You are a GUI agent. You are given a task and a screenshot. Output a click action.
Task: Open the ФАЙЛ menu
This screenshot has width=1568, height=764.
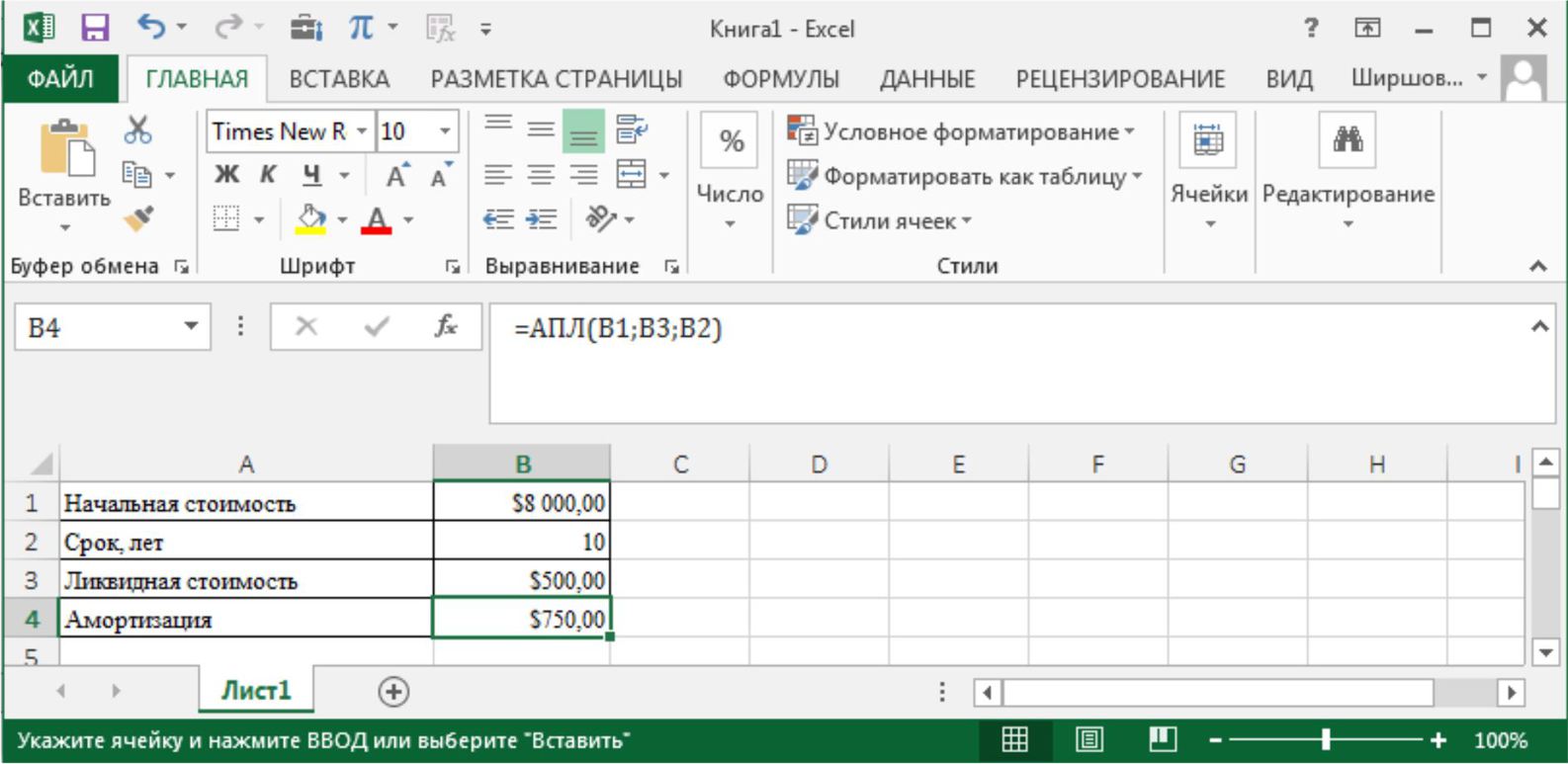click(60, 78)
